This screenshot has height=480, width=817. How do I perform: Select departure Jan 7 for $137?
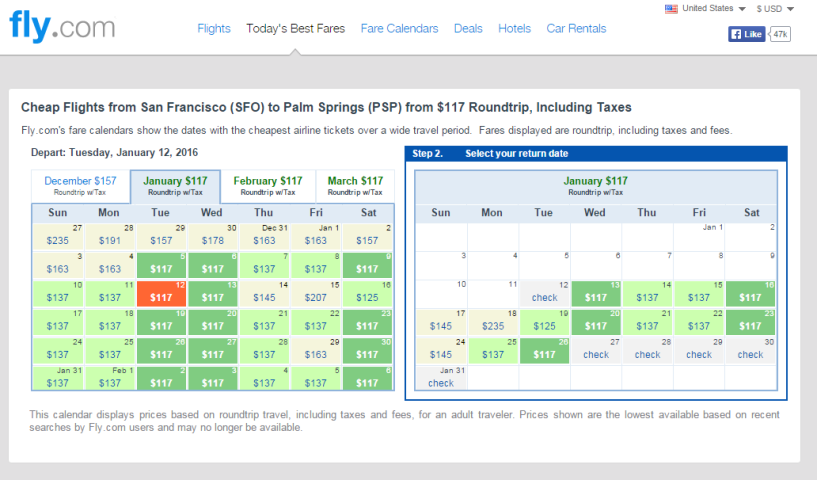pyautogui.click(x=264, y=265)
